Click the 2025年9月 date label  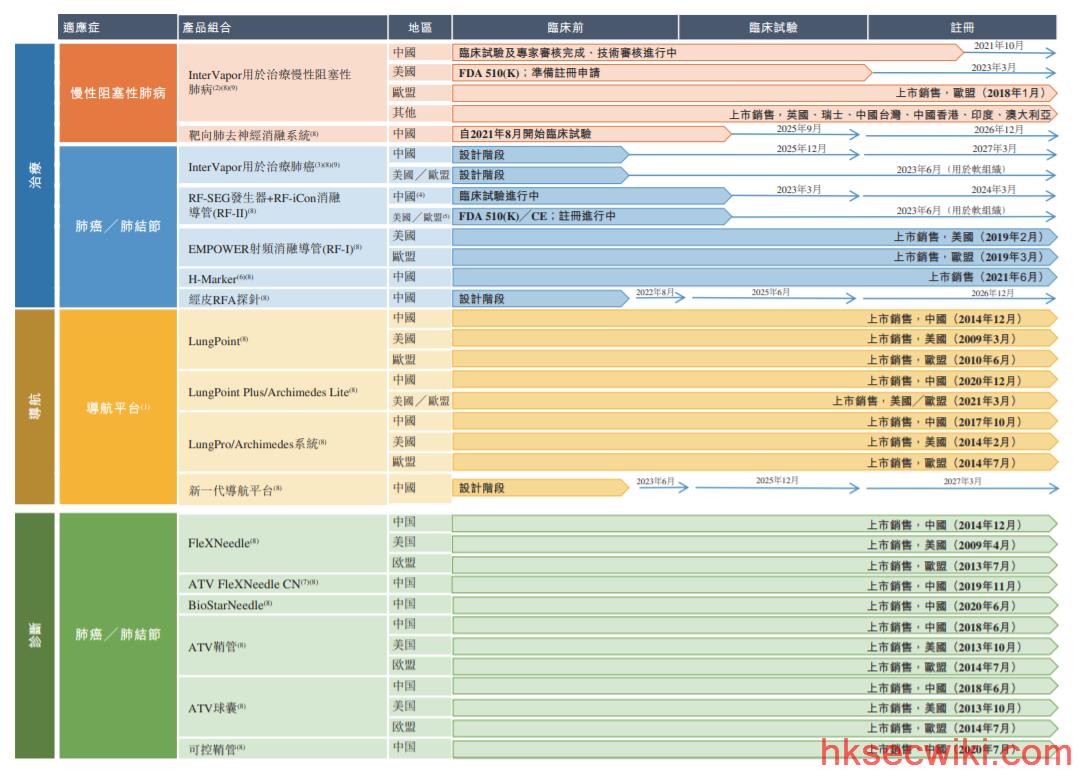coord(798,128)
